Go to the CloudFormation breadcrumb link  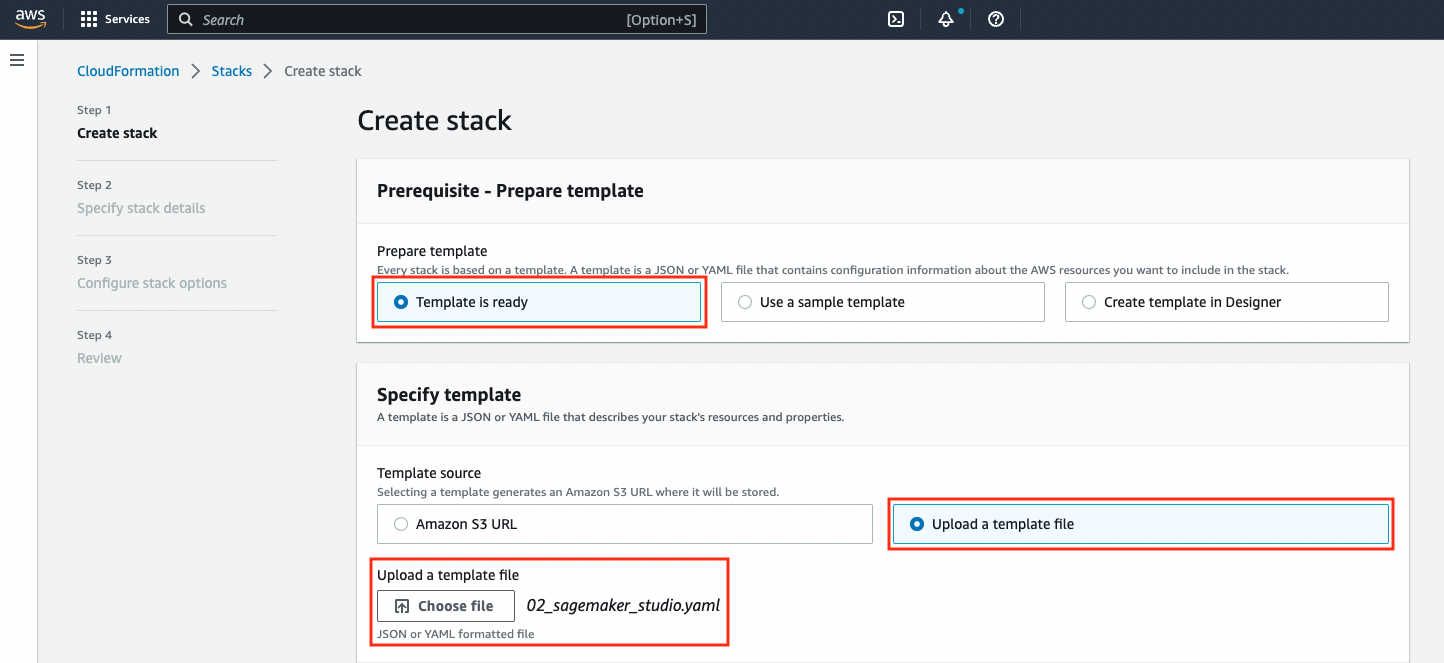click(128, 71)
